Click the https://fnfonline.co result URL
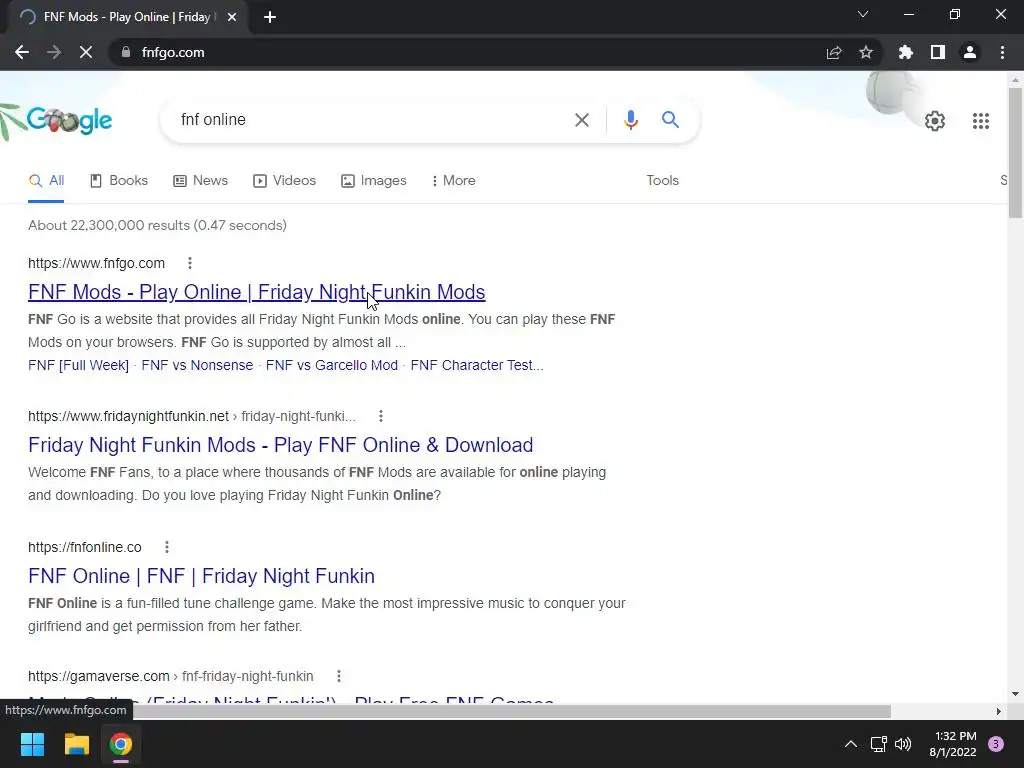Viewport: 1024px width, 768px height. click(85, 547)
